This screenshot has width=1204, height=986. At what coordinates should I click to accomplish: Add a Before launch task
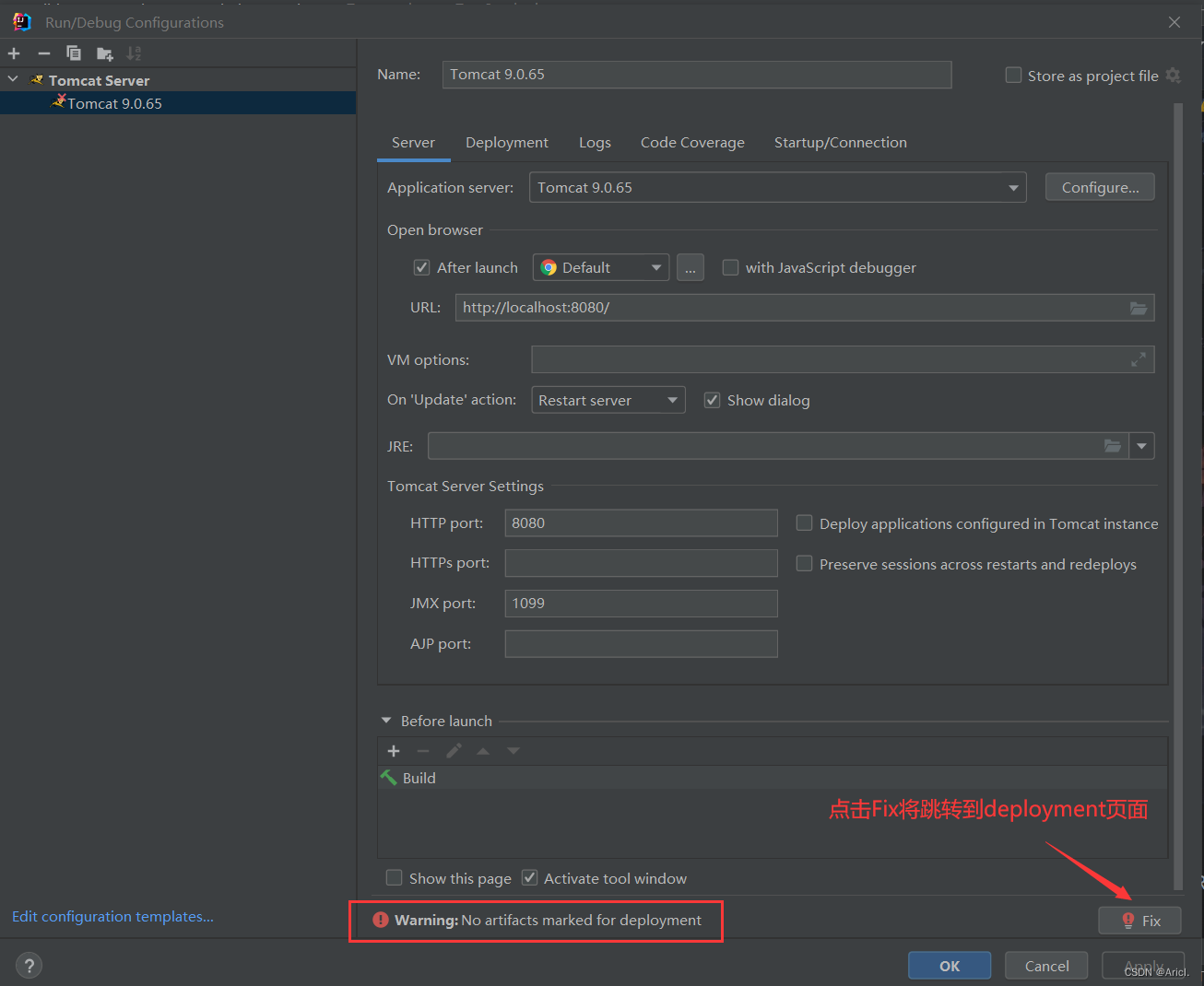(394, 751)
